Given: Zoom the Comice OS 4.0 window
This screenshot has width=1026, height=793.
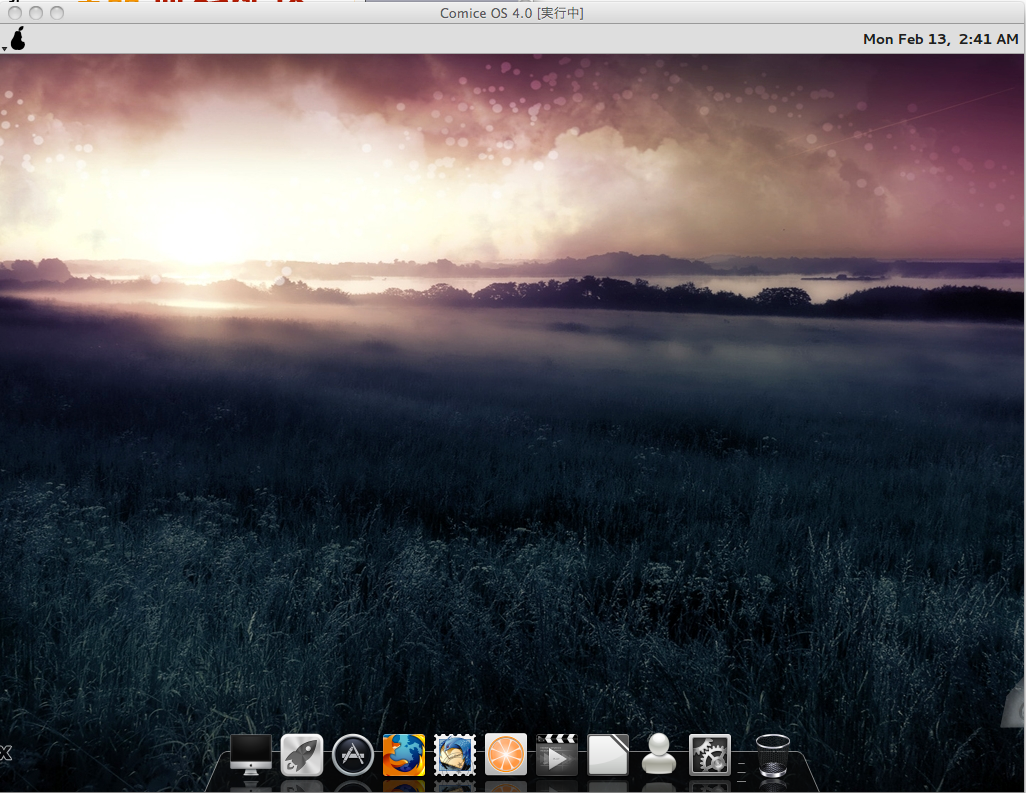Looking at the screenshot, I should coord(56,13).
